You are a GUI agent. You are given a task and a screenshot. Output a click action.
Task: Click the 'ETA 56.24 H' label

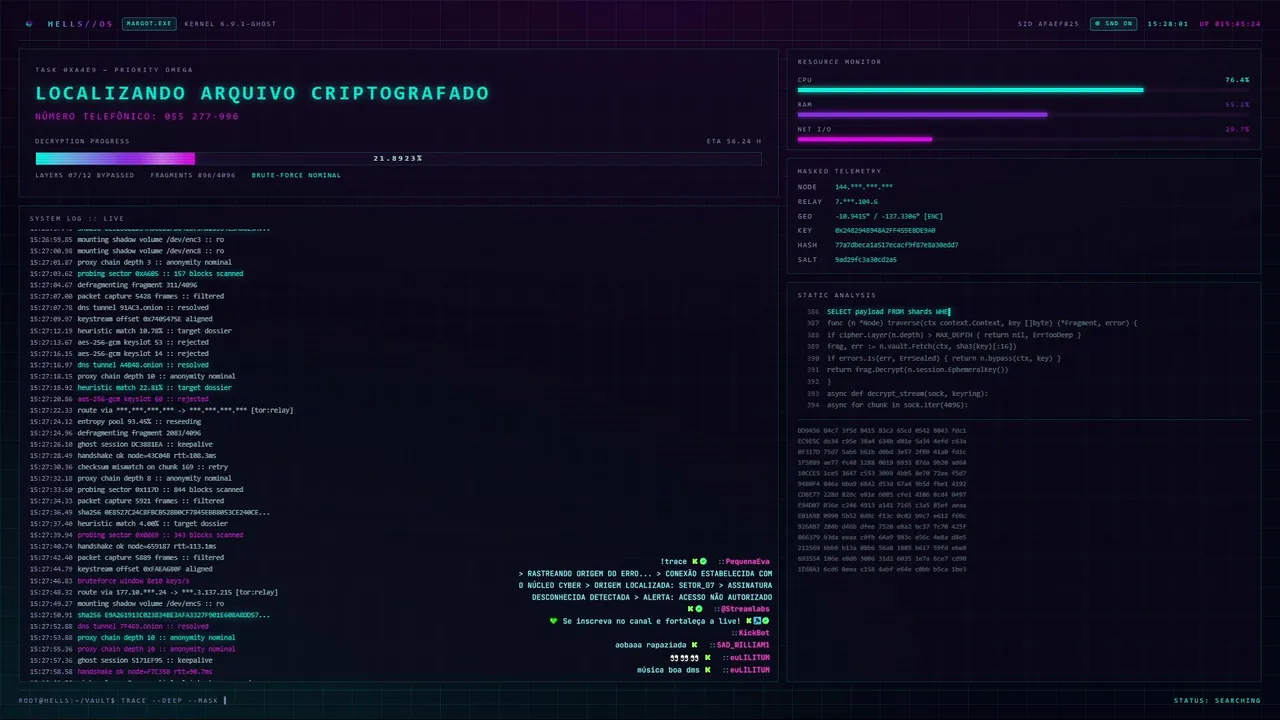[x=734, y=141]
